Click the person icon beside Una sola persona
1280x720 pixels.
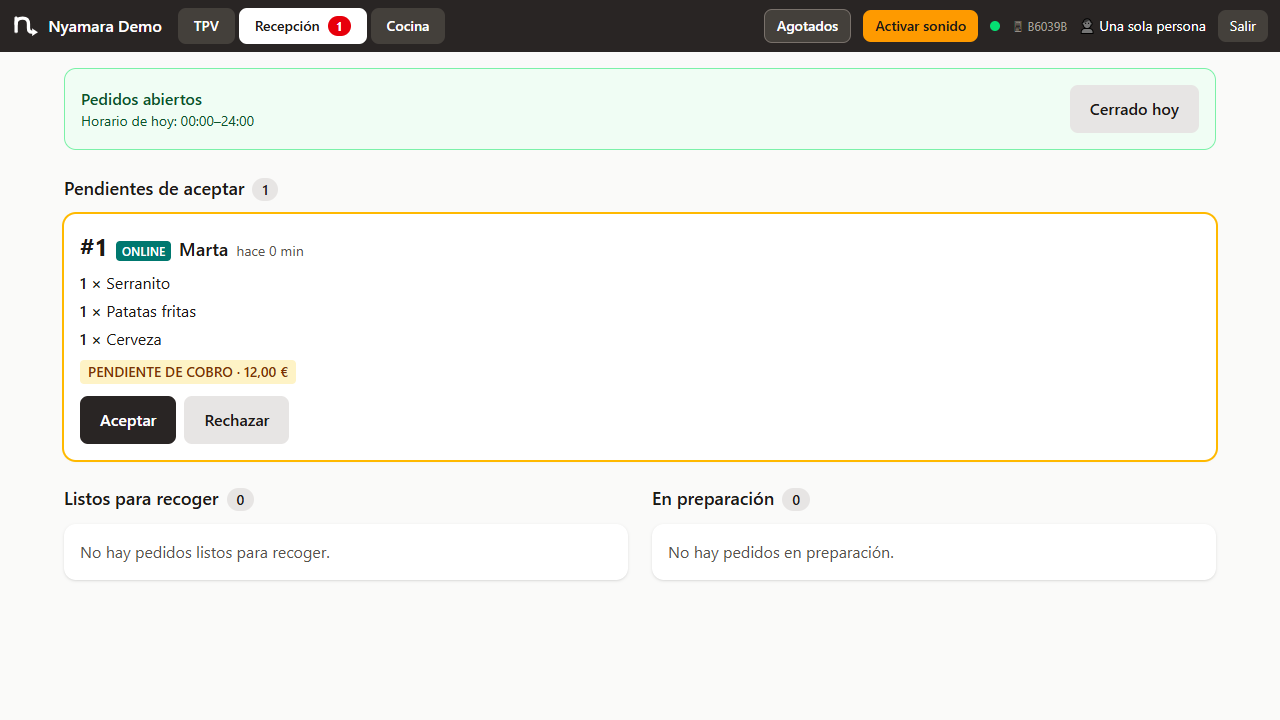click(1087, 26)
